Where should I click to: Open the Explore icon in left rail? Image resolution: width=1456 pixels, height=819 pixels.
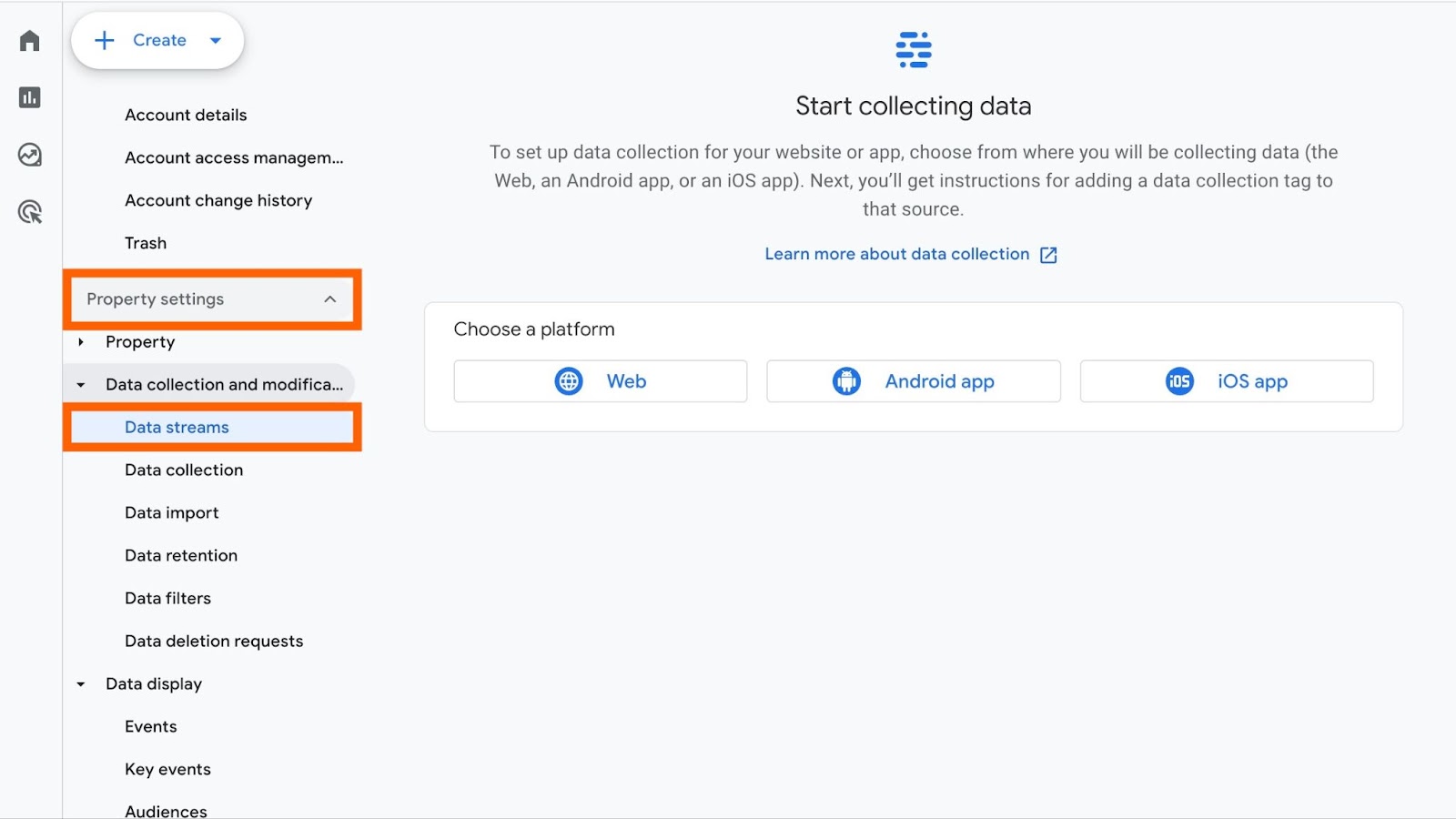(x=30, y=155)
